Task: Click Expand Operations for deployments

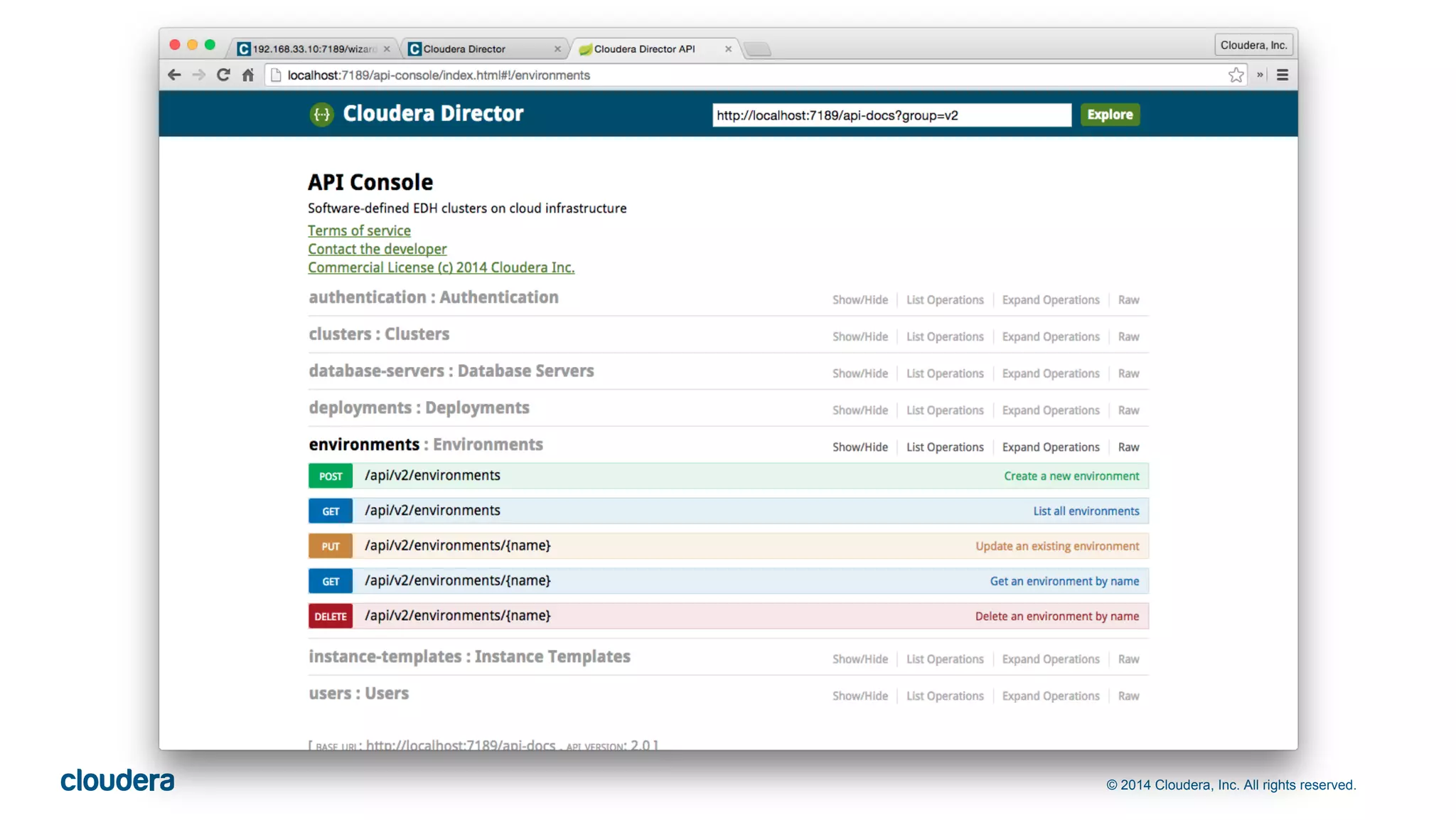Action: (x=1051, y=410)
